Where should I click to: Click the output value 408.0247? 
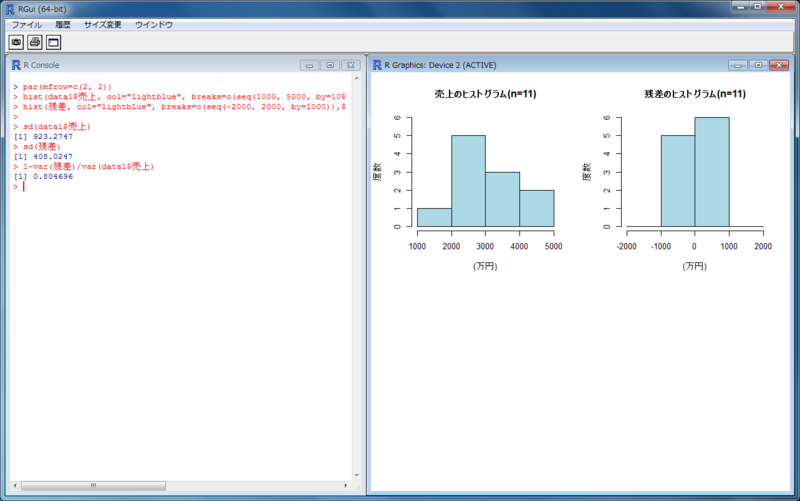(x=53, y=157)
